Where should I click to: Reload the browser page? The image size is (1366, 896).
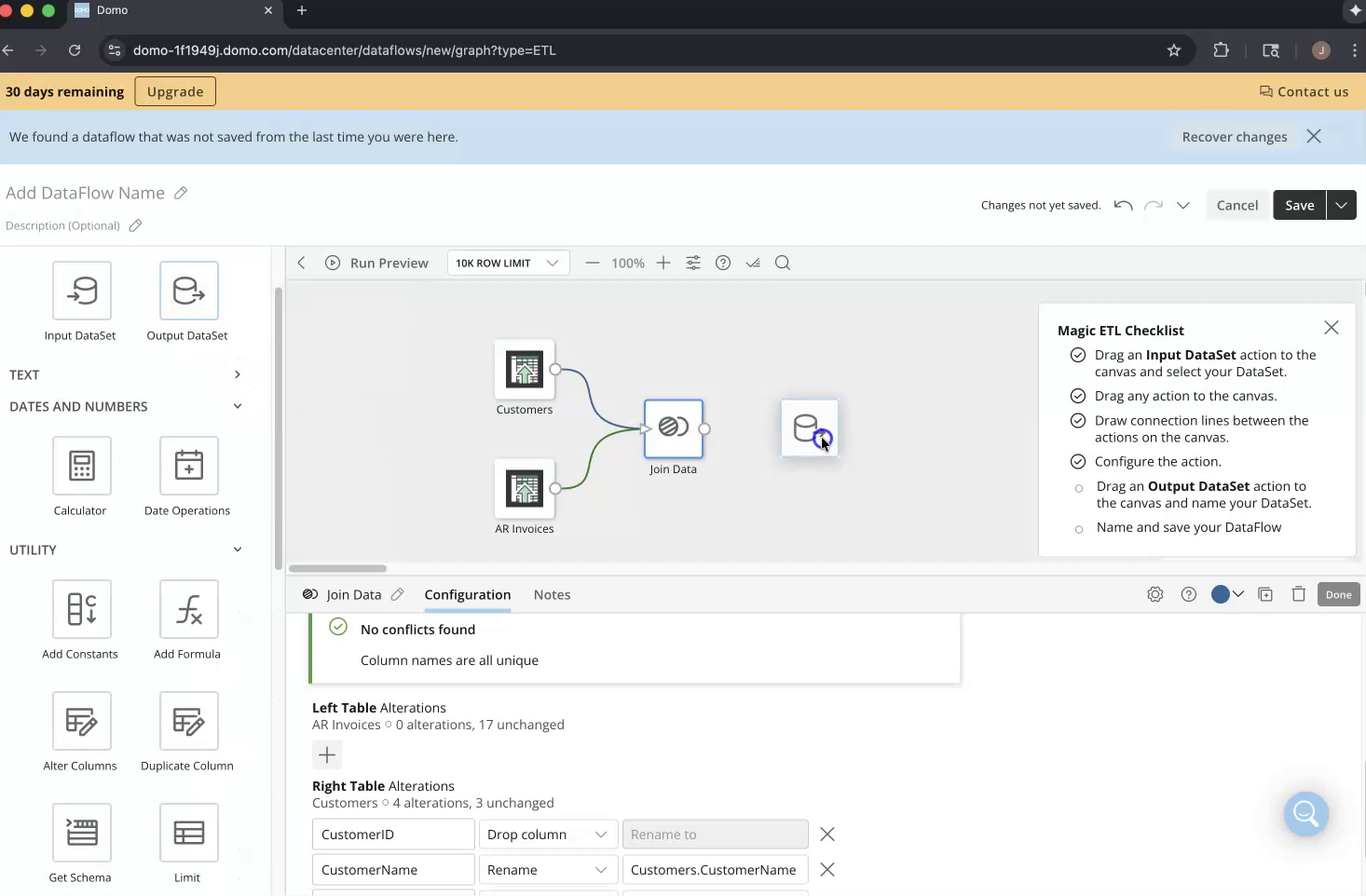coord(75,50)
